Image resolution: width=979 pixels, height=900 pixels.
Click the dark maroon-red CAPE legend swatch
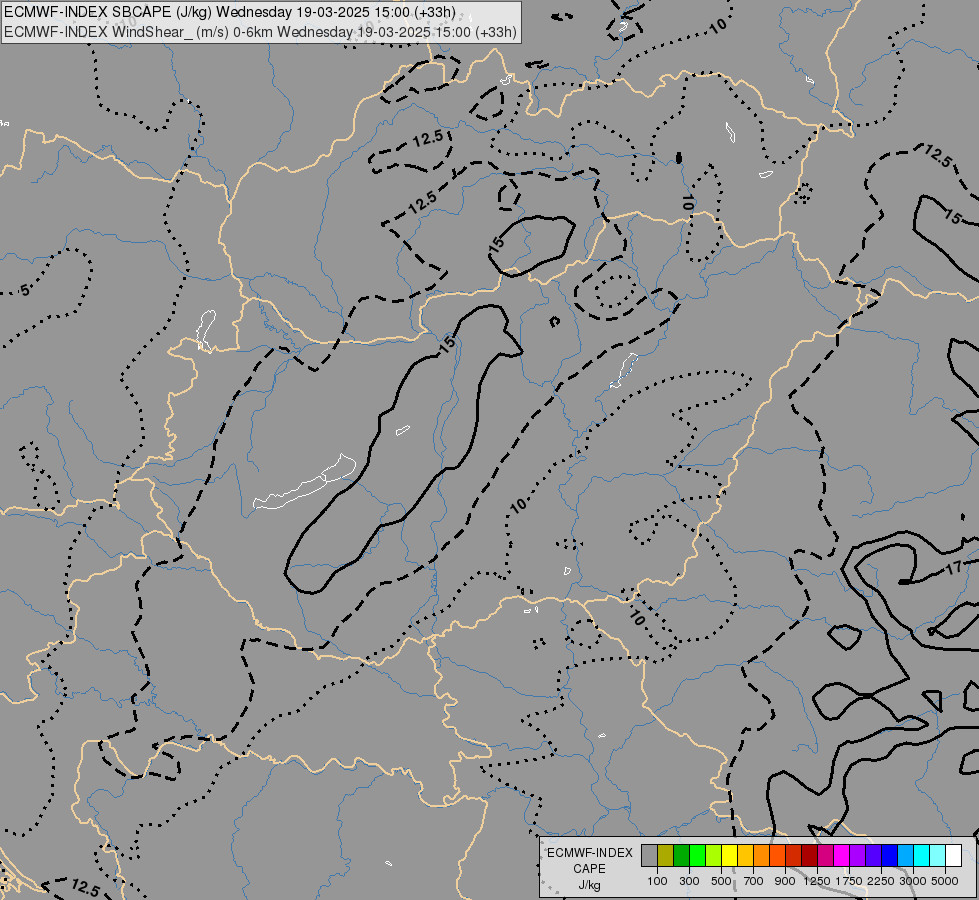pyautogui.click(x=810, y=856)
